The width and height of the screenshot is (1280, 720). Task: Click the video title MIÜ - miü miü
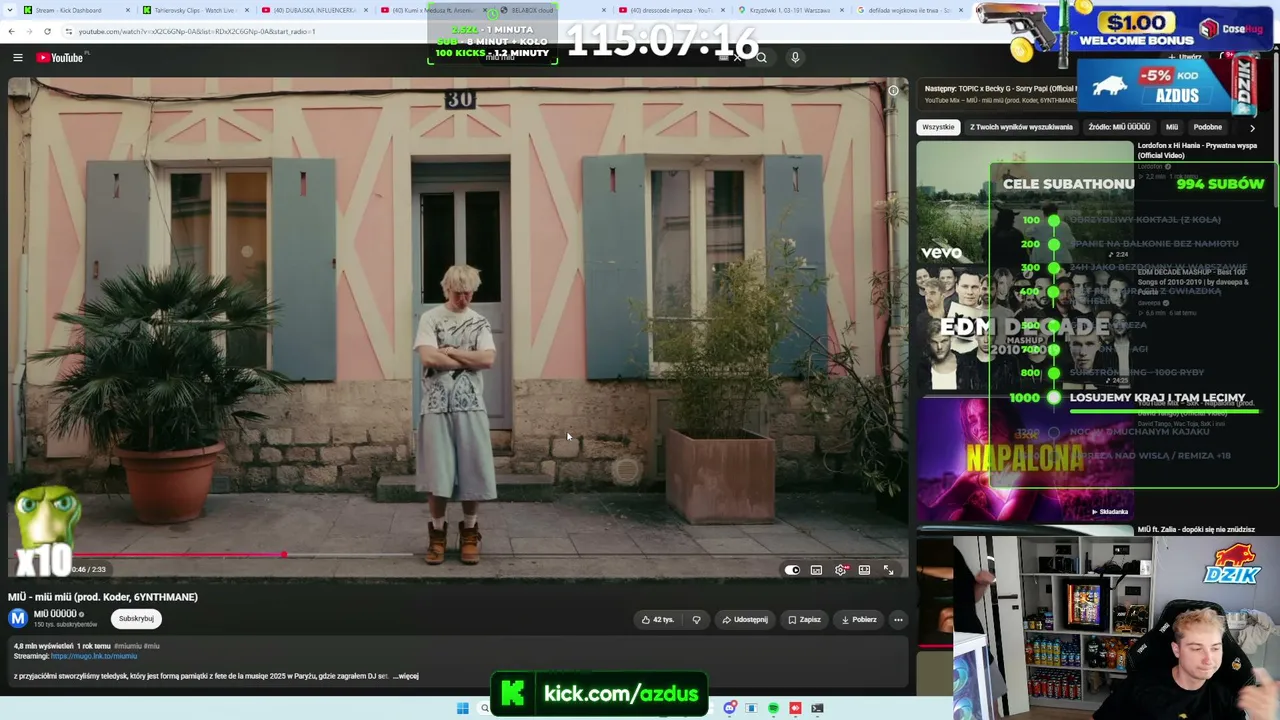(103, 597)
